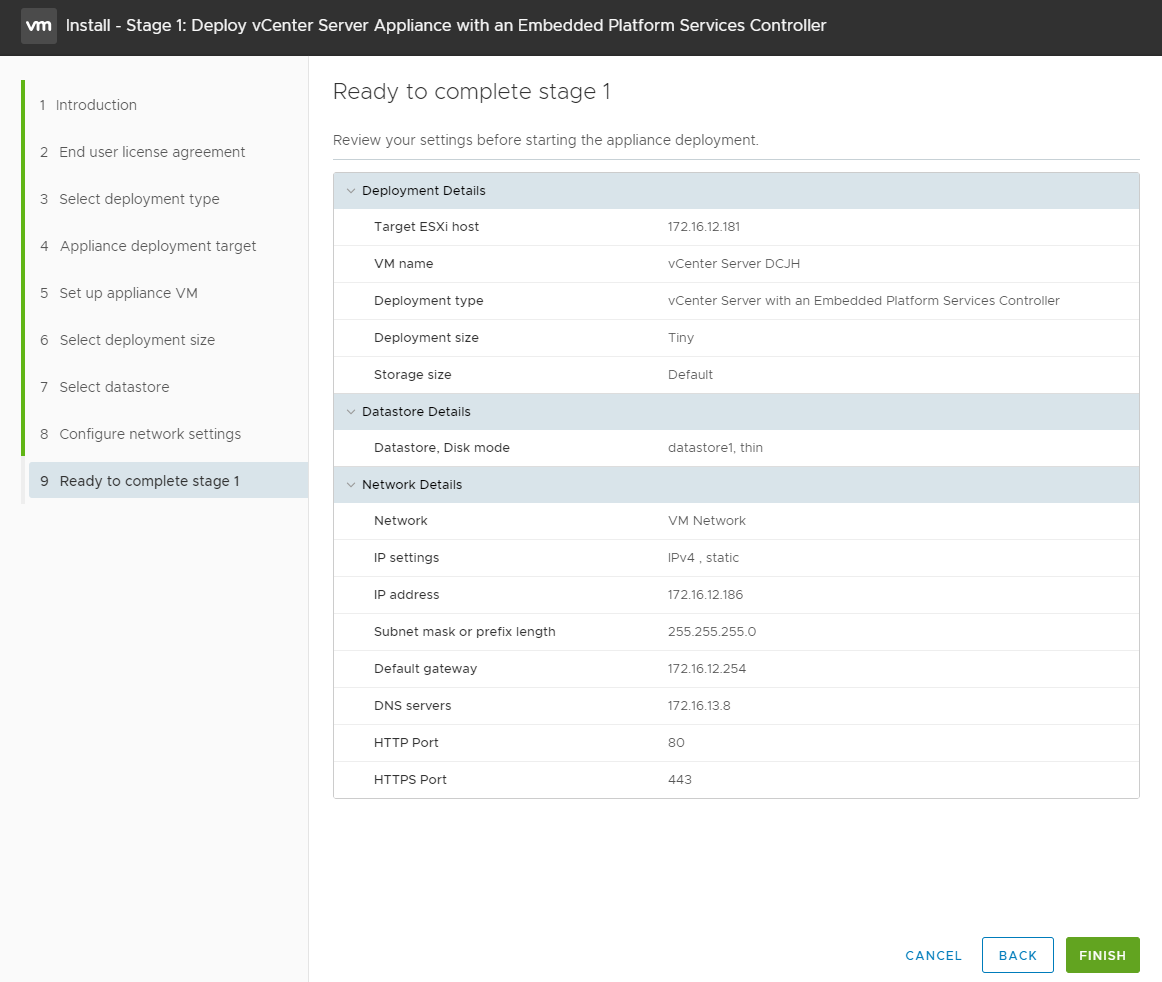Select the target ESXi host value 172.16.12.181
Screen dimensions: 1162x982
click(703, 227)
